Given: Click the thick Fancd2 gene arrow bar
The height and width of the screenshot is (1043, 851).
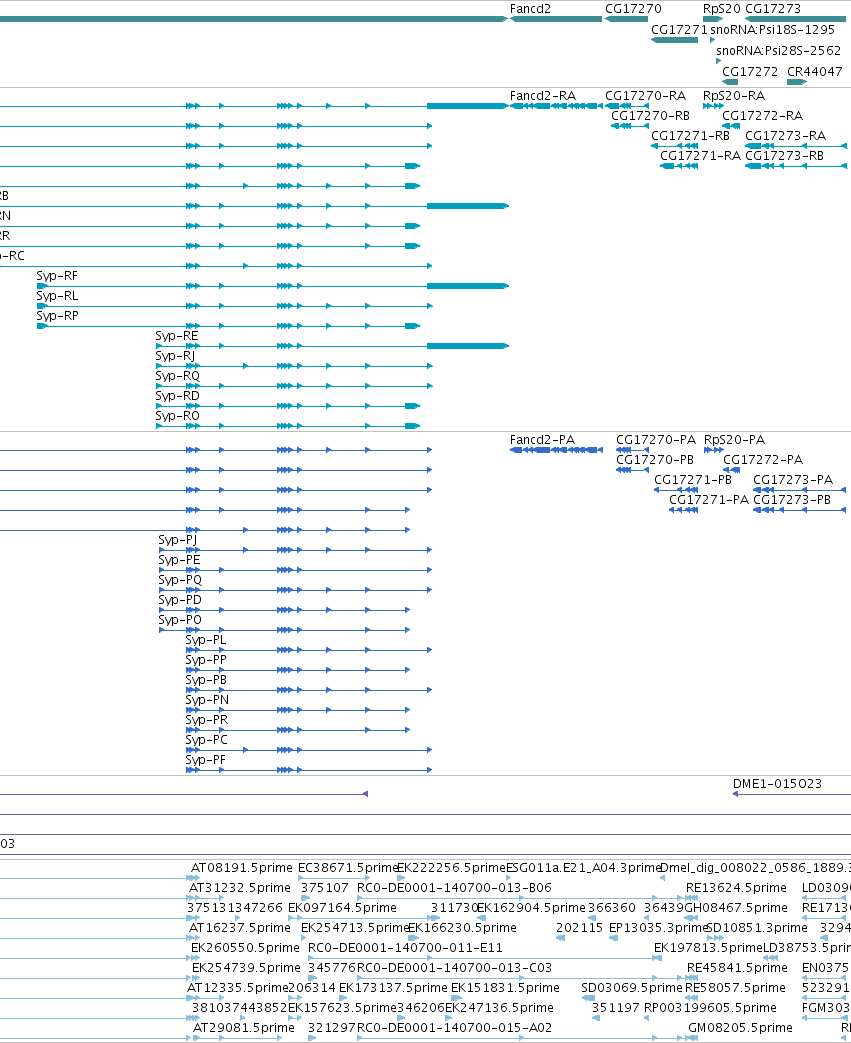Looking at the screenshot, I should point(556,19).
